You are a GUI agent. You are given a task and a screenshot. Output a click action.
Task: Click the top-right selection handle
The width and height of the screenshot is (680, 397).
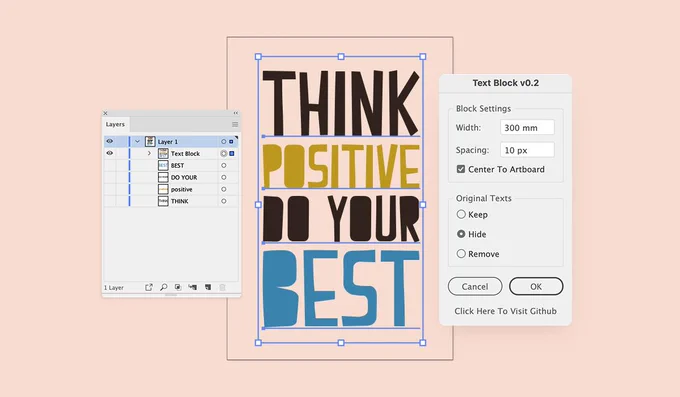click(x=423, y=56)
